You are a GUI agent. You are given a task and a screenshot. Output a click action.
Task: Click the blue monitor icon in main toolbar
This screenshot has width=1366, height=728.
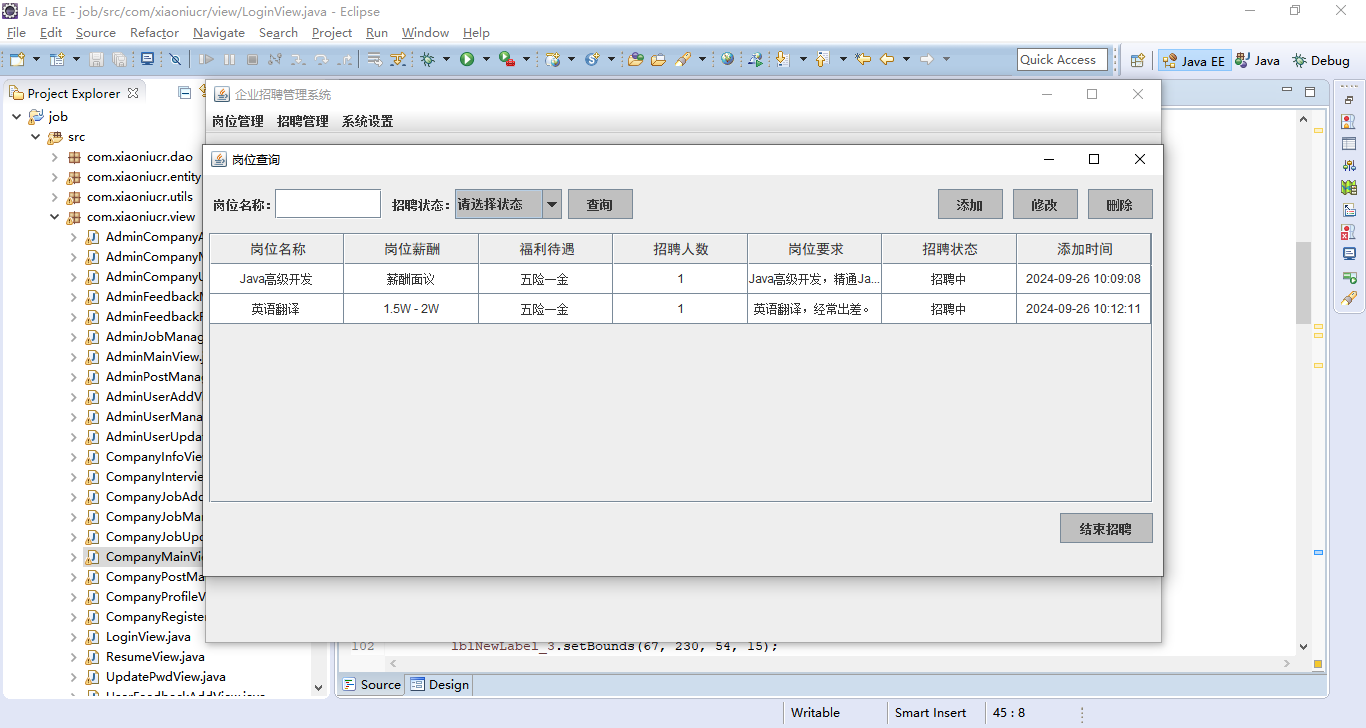[x=147, y=60]
